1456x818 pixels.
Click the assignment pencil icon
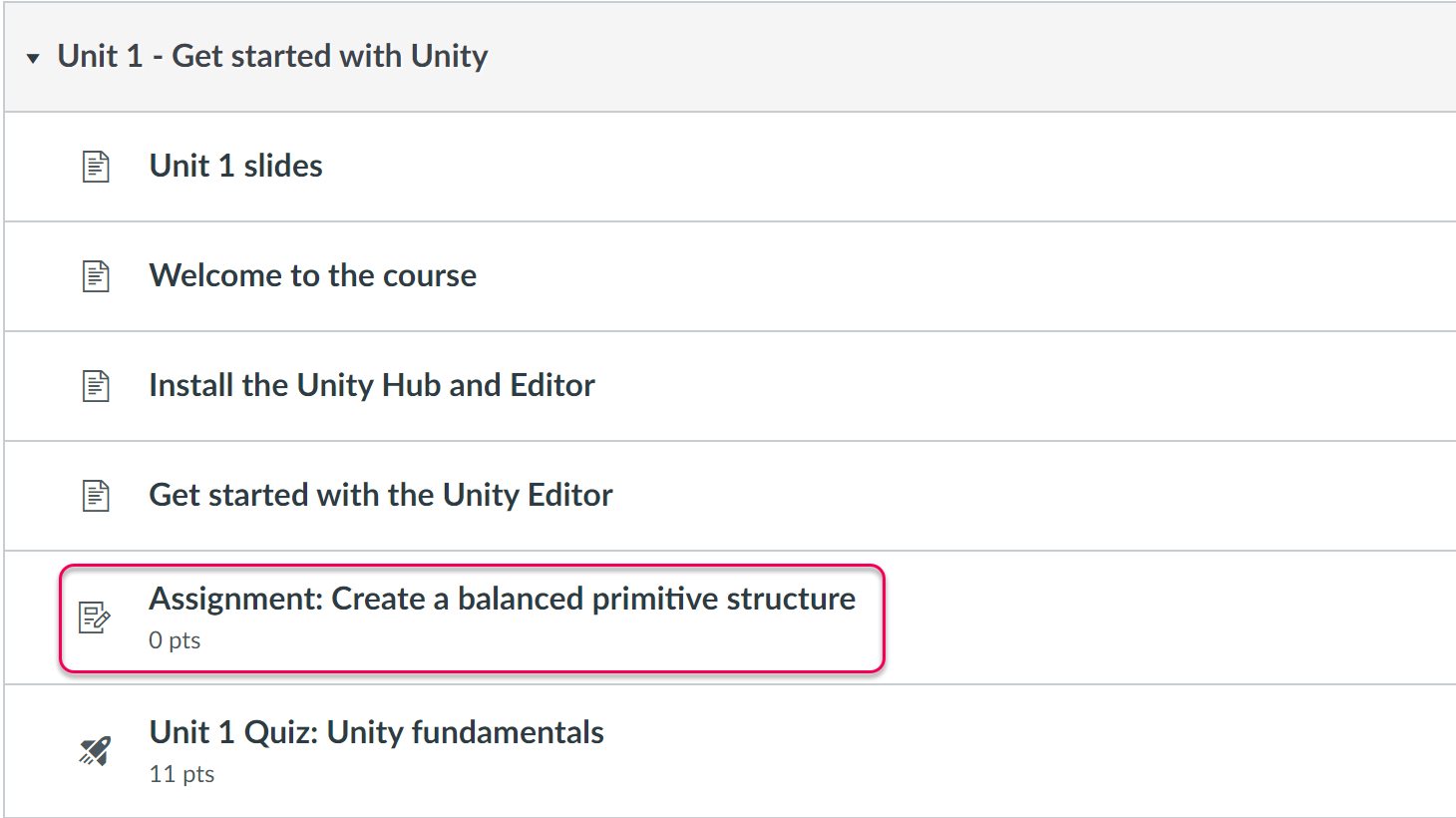pyautogui.click(x=95, y=617)
